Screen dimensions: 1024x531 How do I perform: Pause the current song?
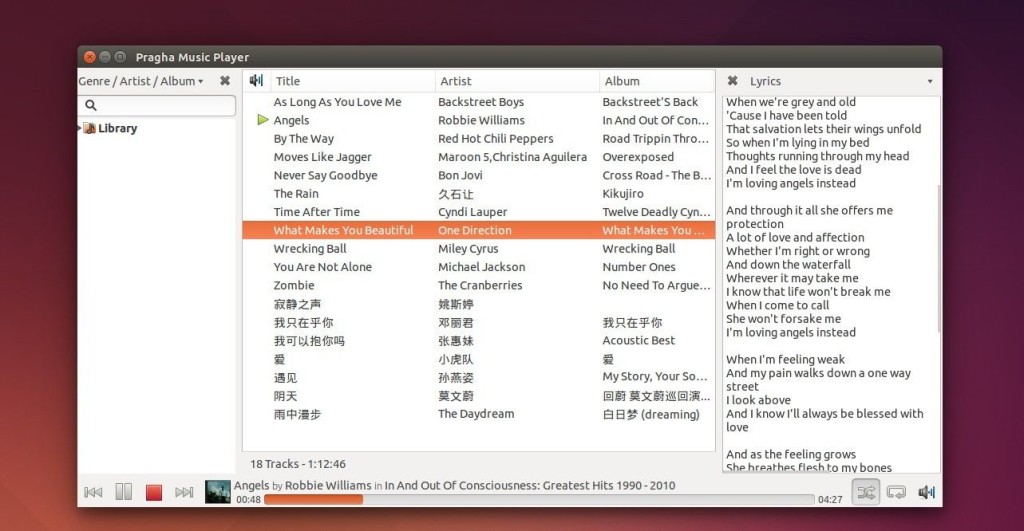(123, 492)
